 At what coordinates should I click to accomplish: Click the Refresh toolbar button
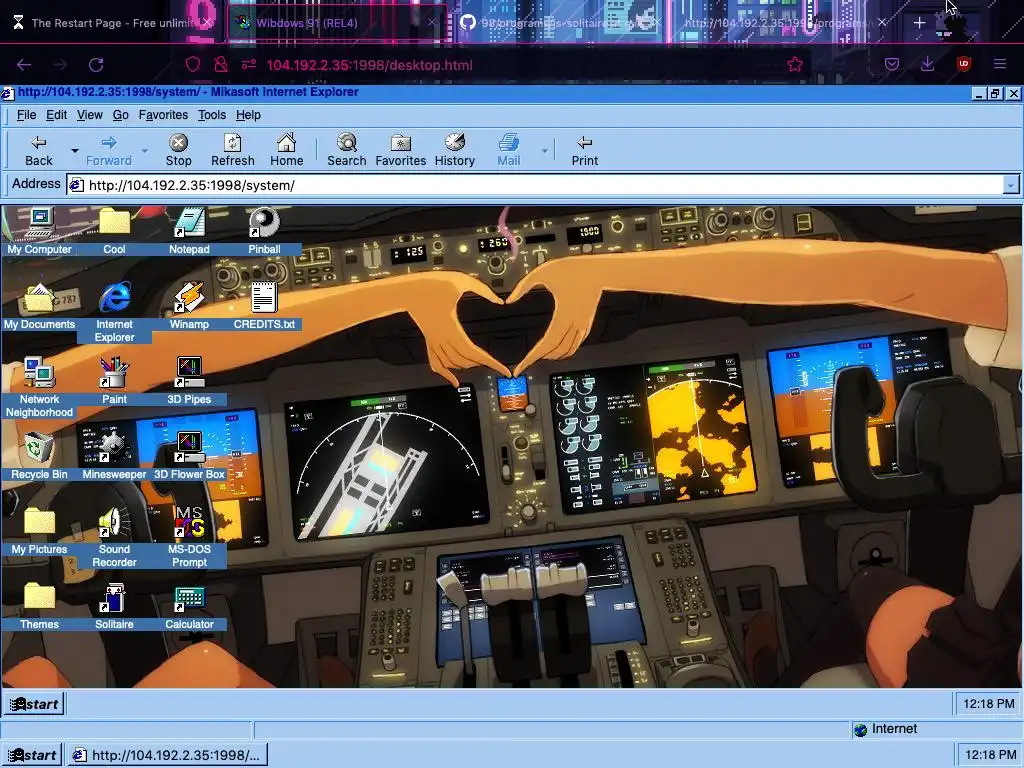(232, 151)
